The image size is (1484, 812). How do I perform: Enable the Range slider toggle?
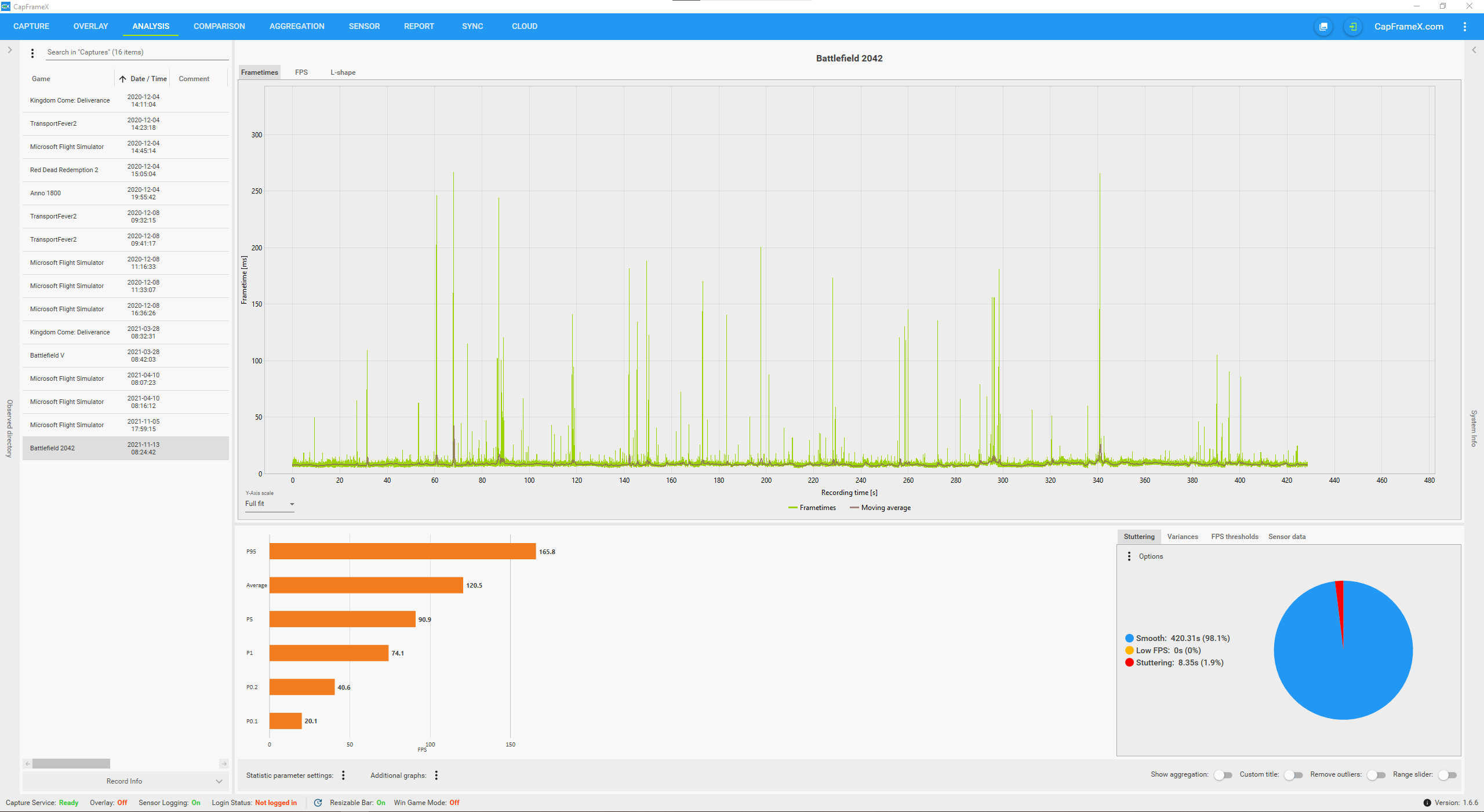point(1447,775)
